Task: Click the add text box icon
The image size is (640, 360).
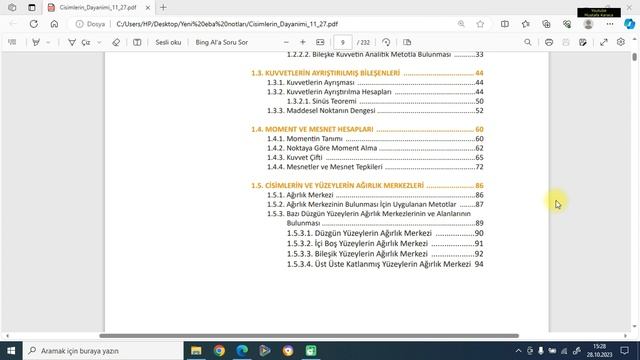Action: click(x=137, y=42)
